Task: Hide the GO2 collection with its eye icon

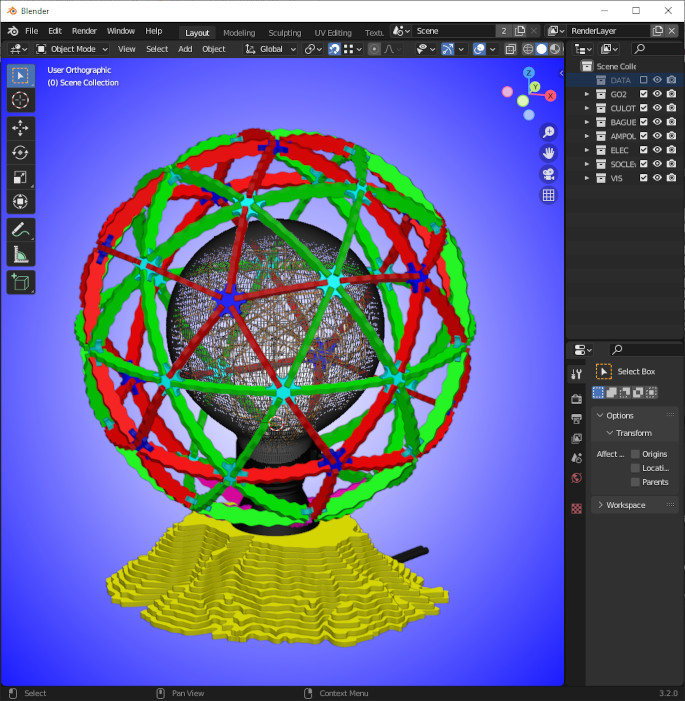Action: (x=658, y=94)
